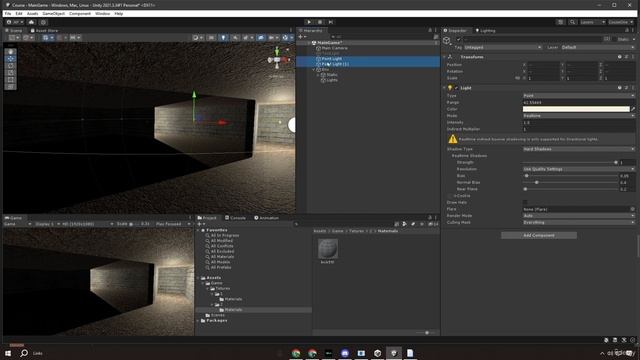640x360 pixels.
Task: Switch to the Console tab
Action: point(236,218)
